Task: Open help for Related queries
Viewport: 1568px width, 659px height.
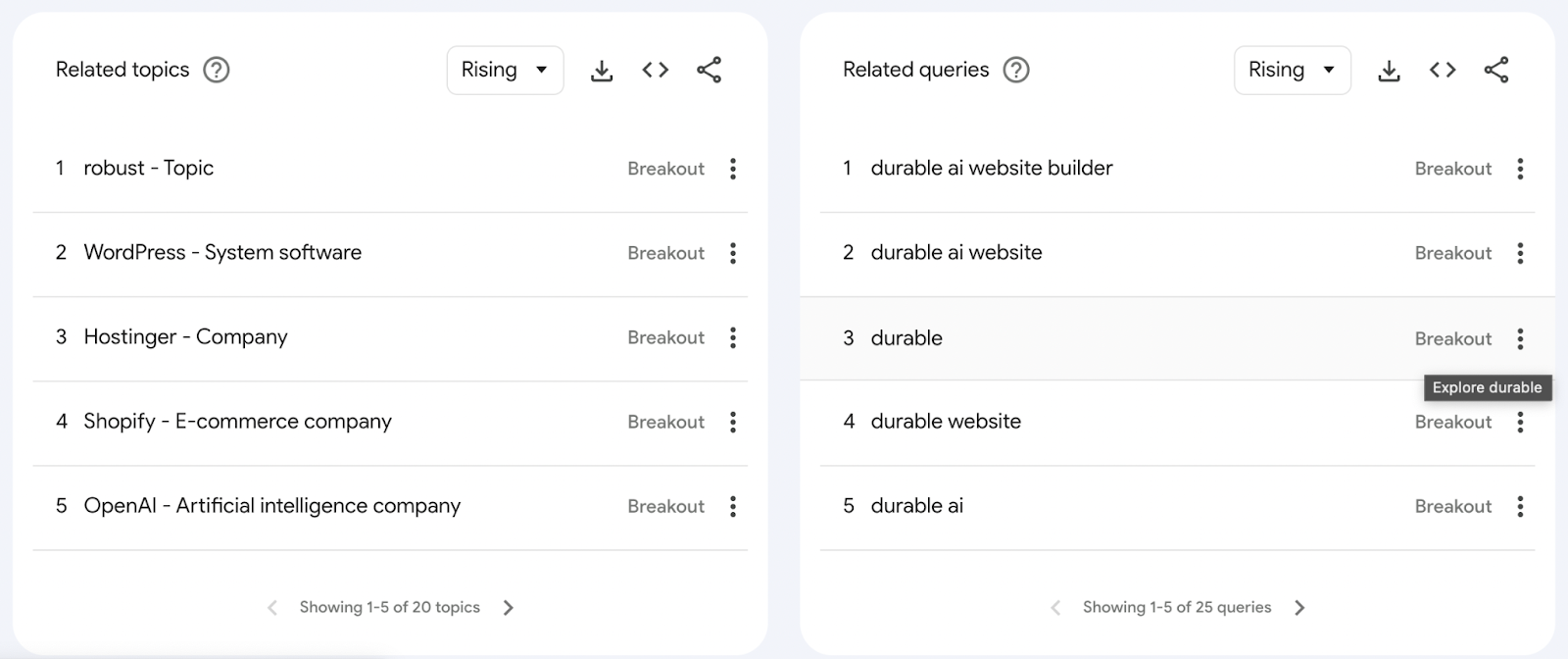Action: pyautogui.click(x=1016, y=71)
